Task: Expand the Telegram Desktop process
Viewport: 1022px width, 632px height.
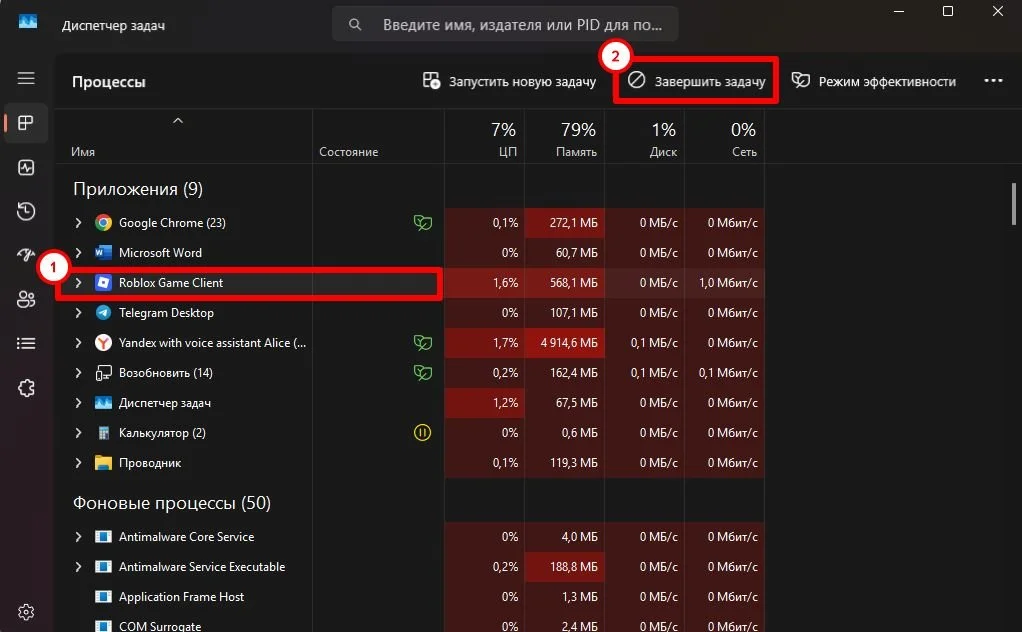Action: tap(78, 313)
